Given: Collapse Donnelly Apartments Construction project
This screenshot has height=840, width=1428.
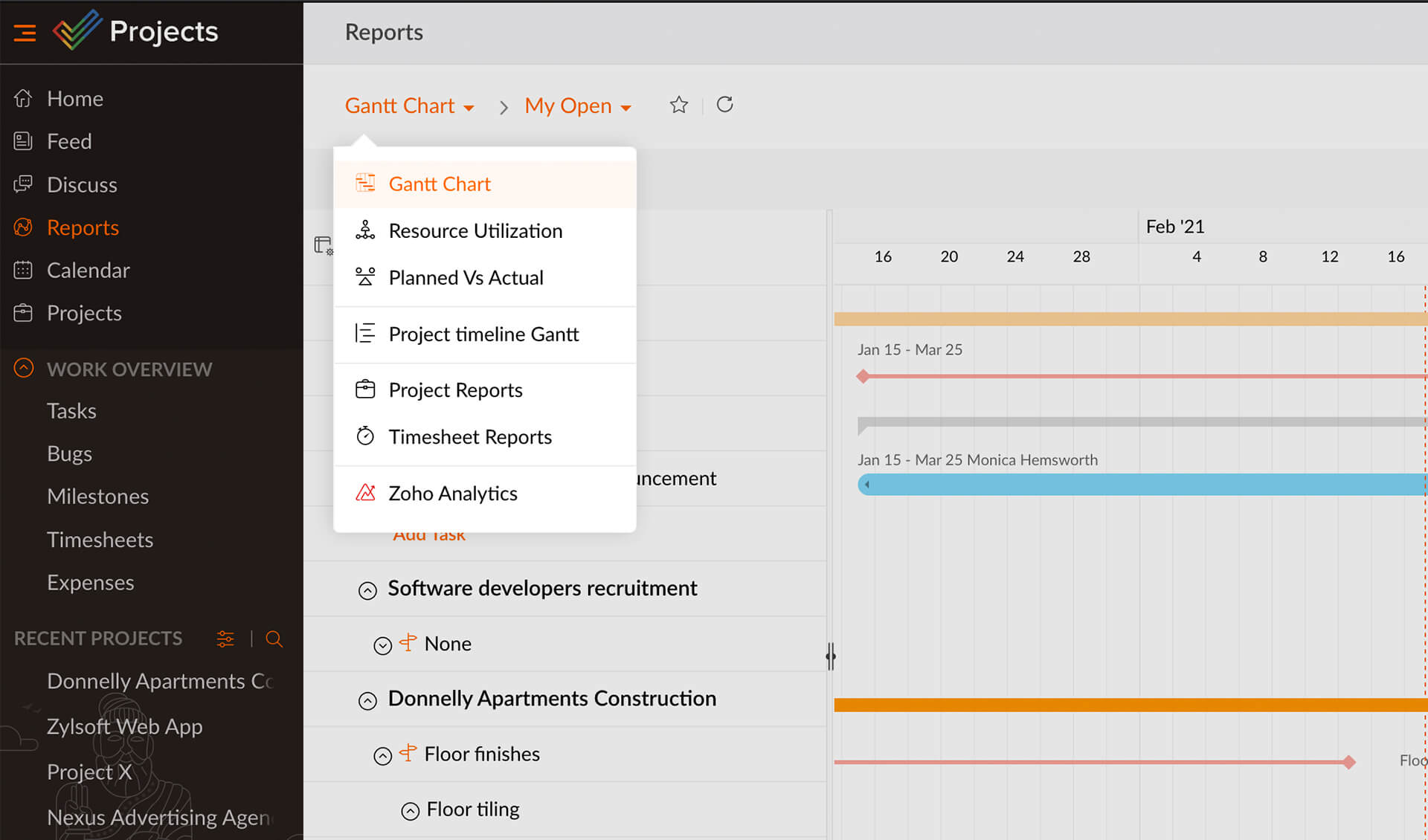Looking at the screenshot, I should (367, 700).
